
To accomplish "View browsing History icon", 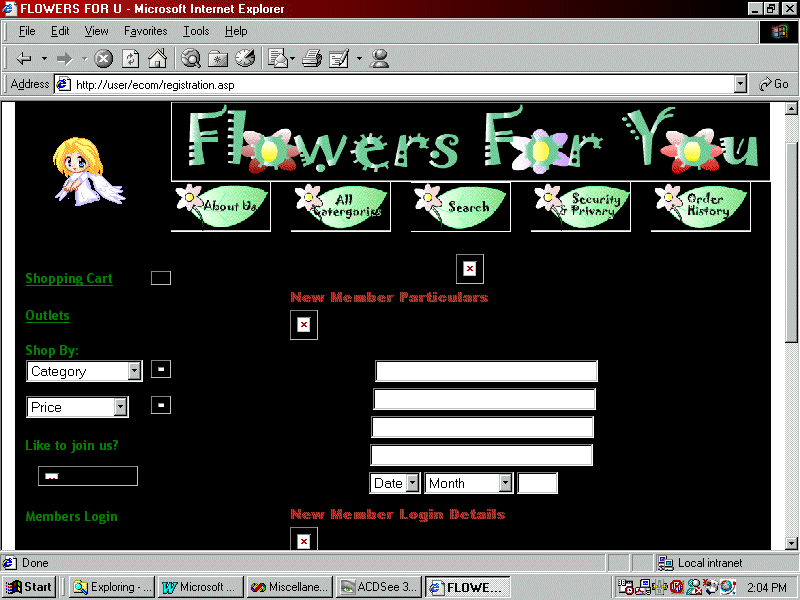I will point(245,58).
